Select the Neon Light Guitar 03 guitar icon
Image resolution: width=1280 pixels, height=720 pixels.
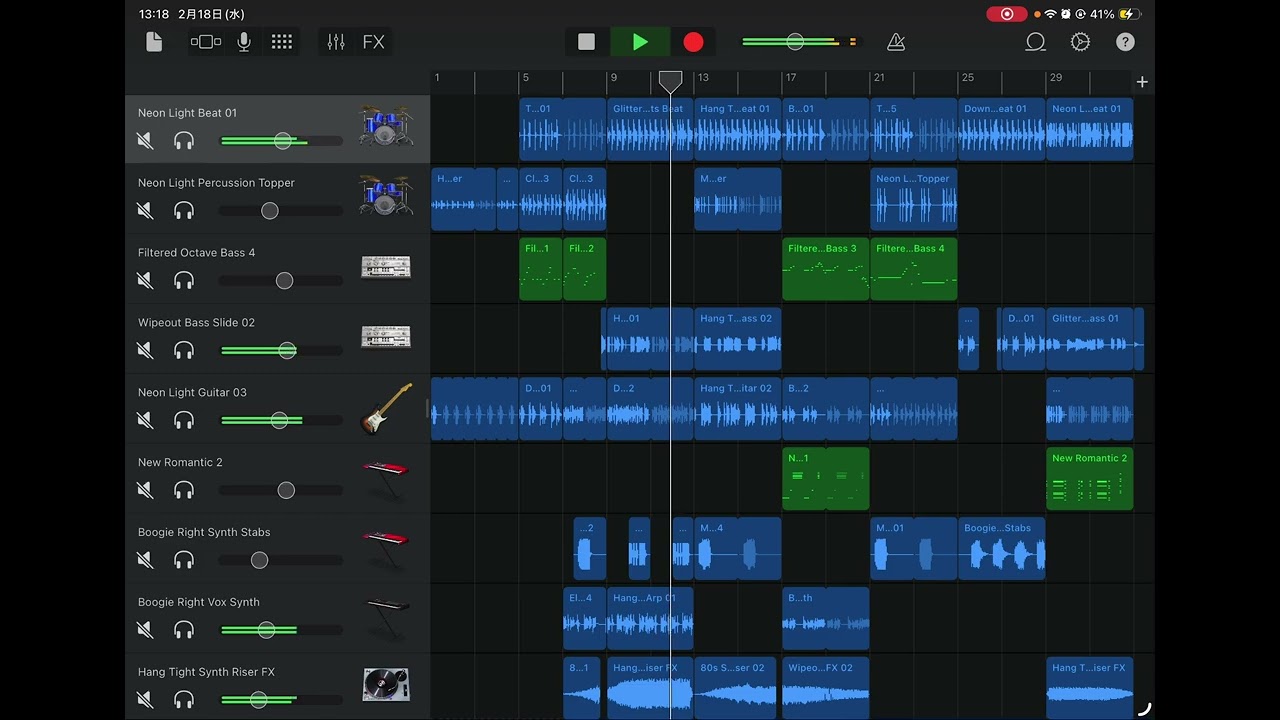[386, 407]
